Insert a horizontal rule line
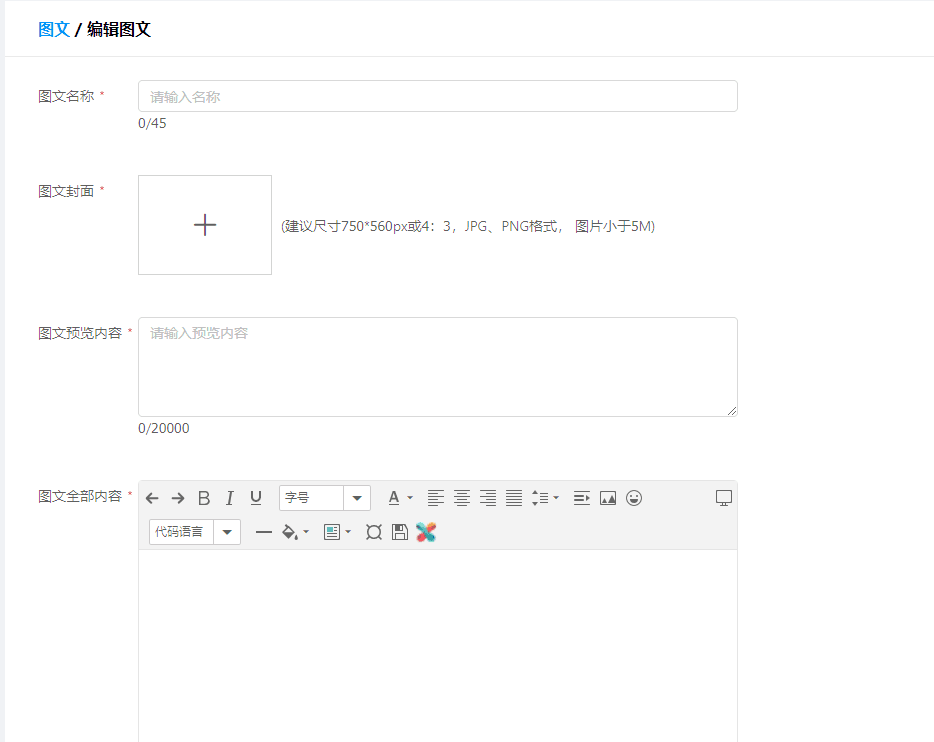This screenshot has height=742, width=934. point(264,532)
